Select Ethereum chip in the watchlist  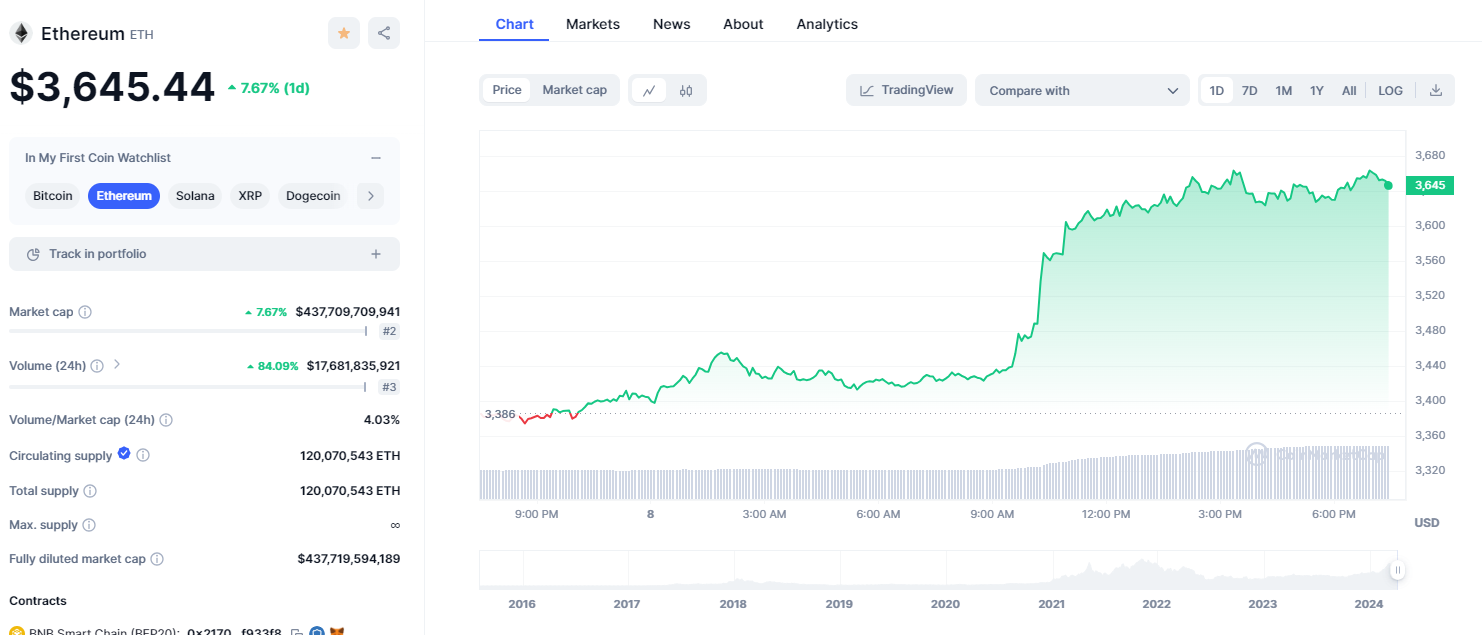coord(124,196)
